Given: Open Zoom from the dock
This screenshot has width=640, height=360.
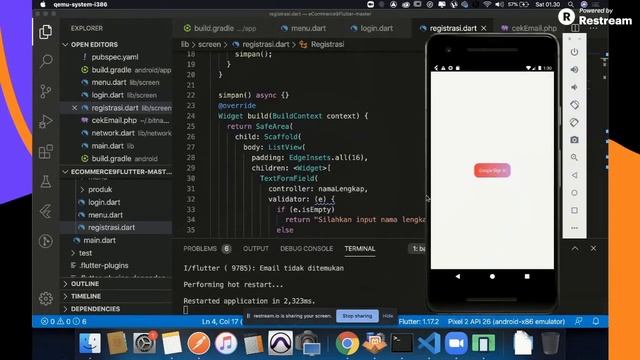Looking at the screenshot, I should [x=456, y=343].
